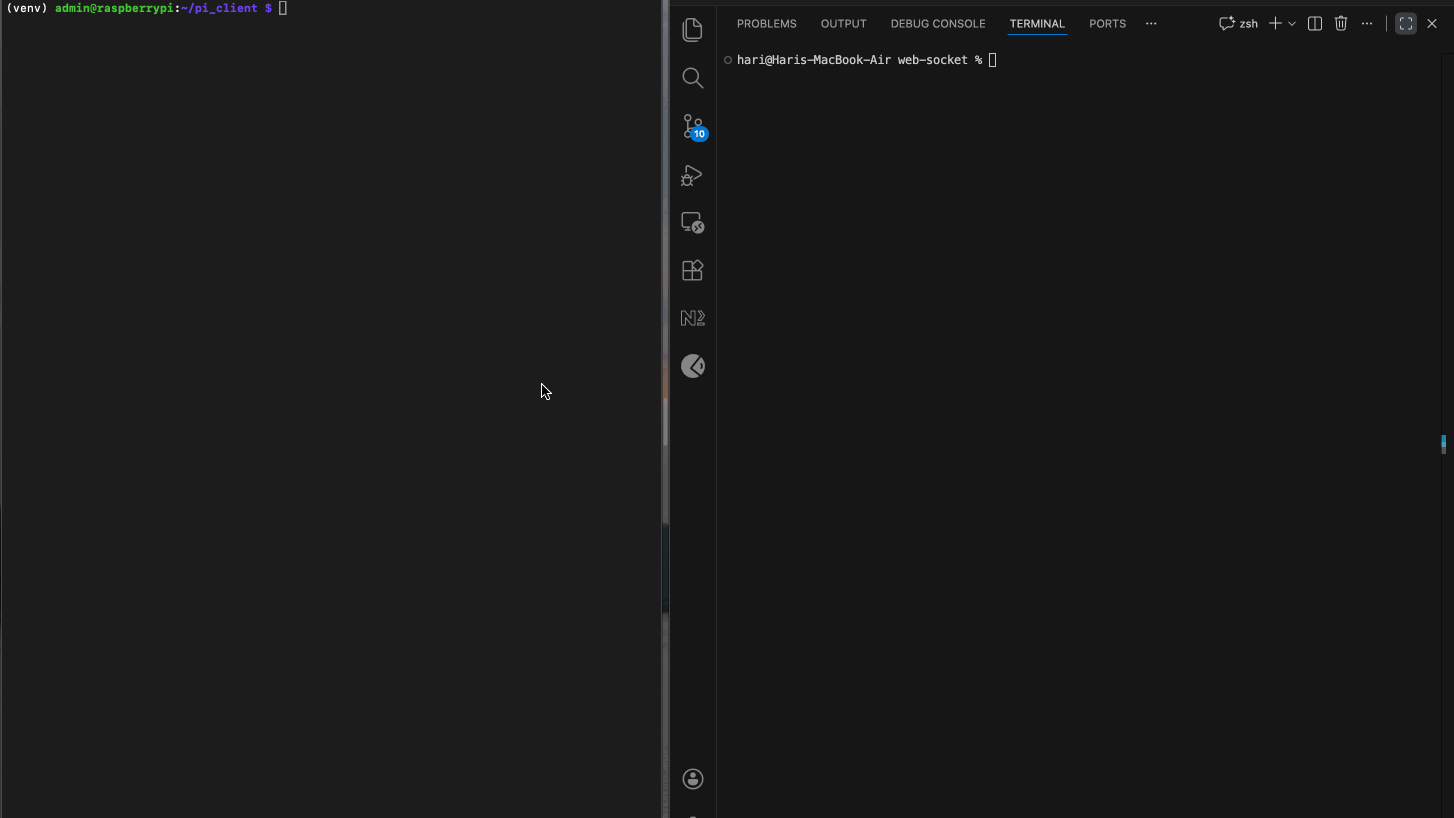Open the Remote Explorer view

(x=692, y=222)
